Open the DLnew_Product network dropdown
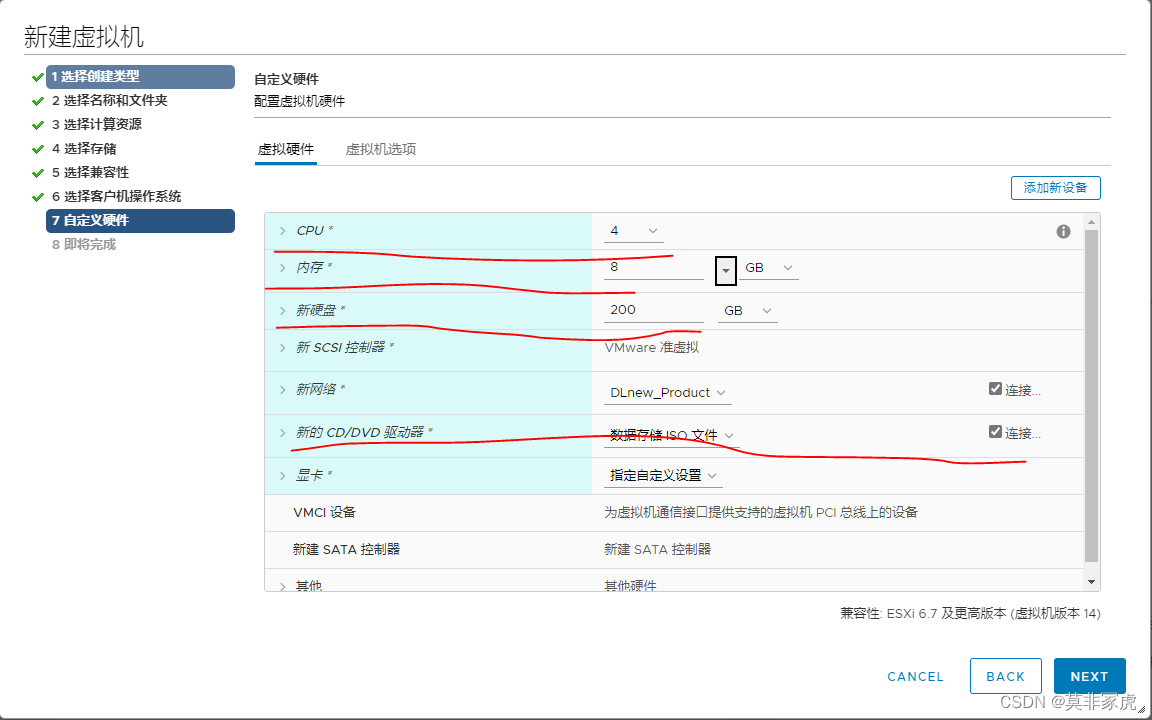 pyautogui.click(x=667, y=393)
